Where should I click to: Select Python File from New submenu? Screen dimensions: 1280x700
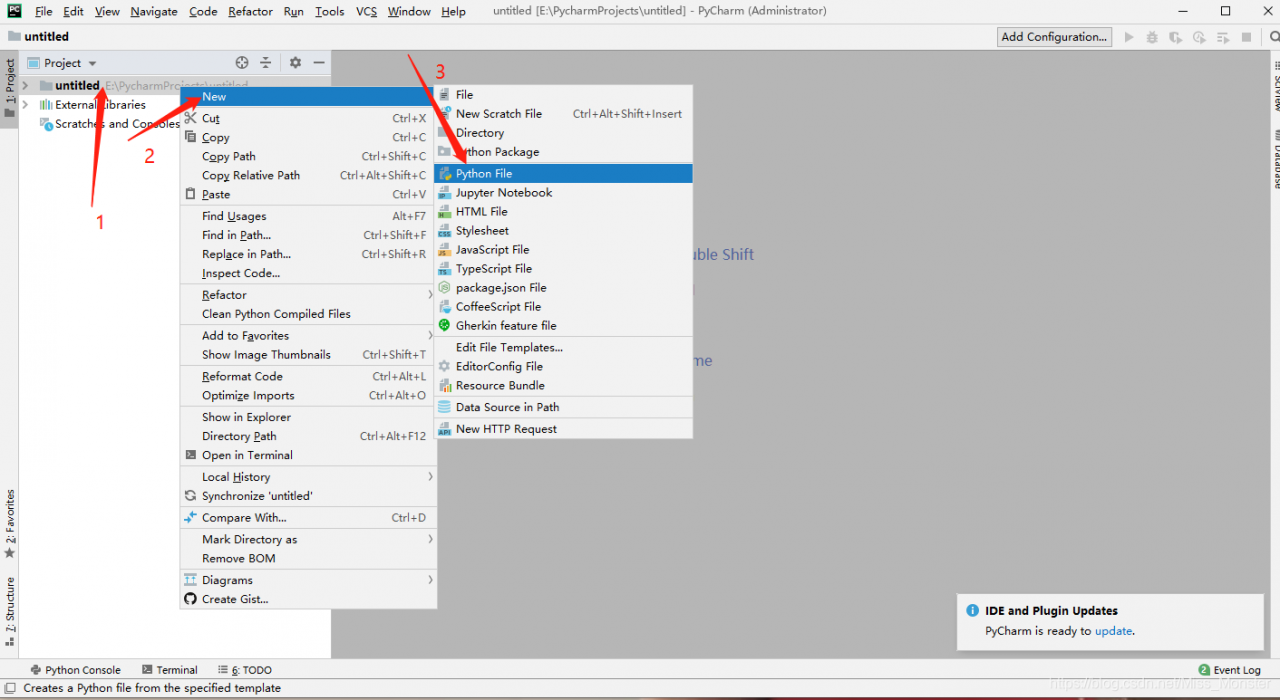(564, 174)
